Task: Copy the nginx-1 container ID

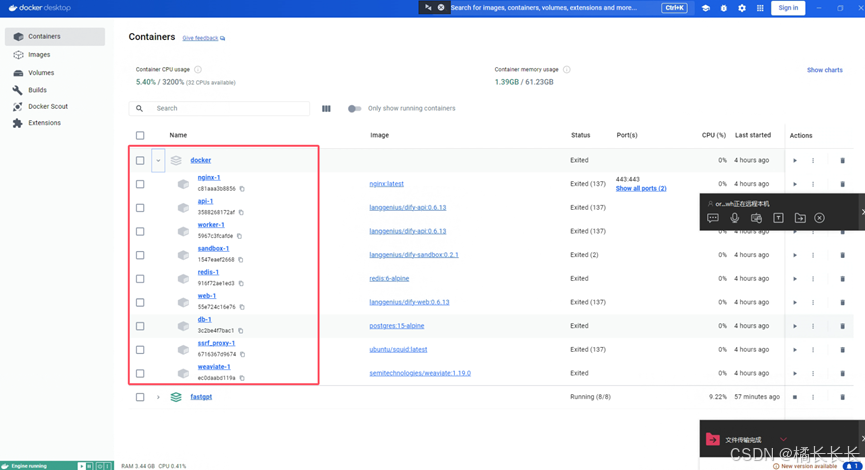Action: [242, 189]
